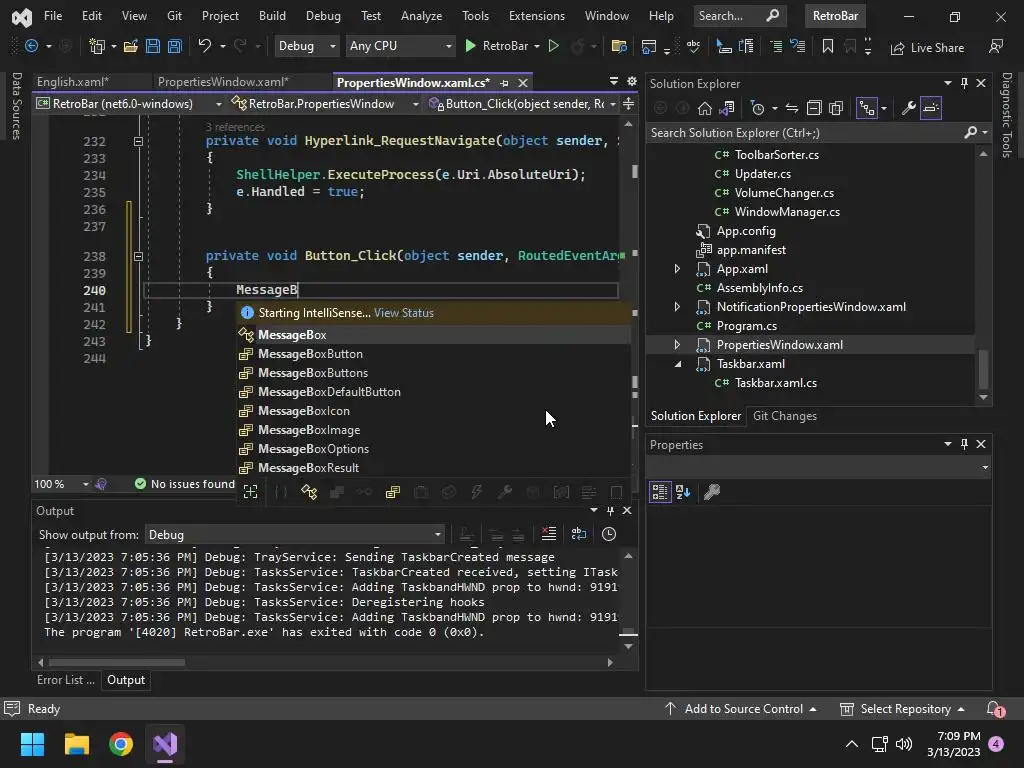This screenshot has height=768, width=1024.
Task: Toggle Categorized view in Properties panel
Action: click(660, 492)
